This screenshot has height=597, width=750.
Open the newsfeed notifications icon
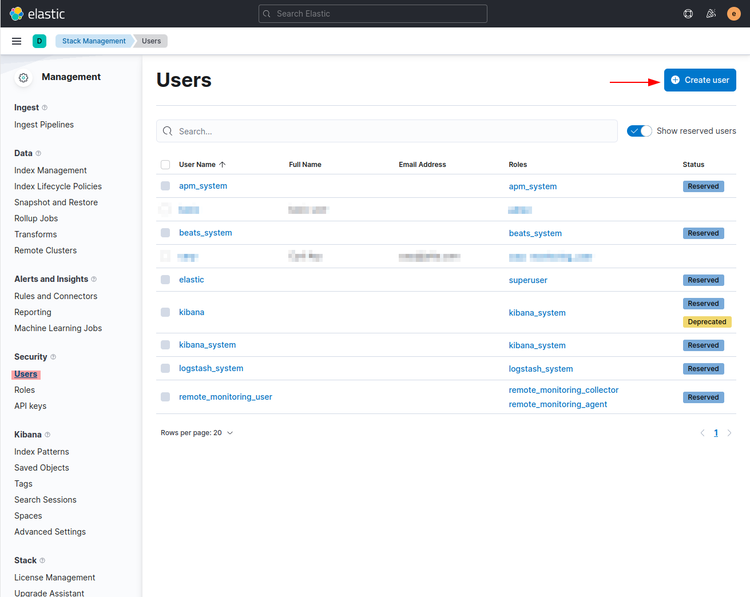(711, 14)
